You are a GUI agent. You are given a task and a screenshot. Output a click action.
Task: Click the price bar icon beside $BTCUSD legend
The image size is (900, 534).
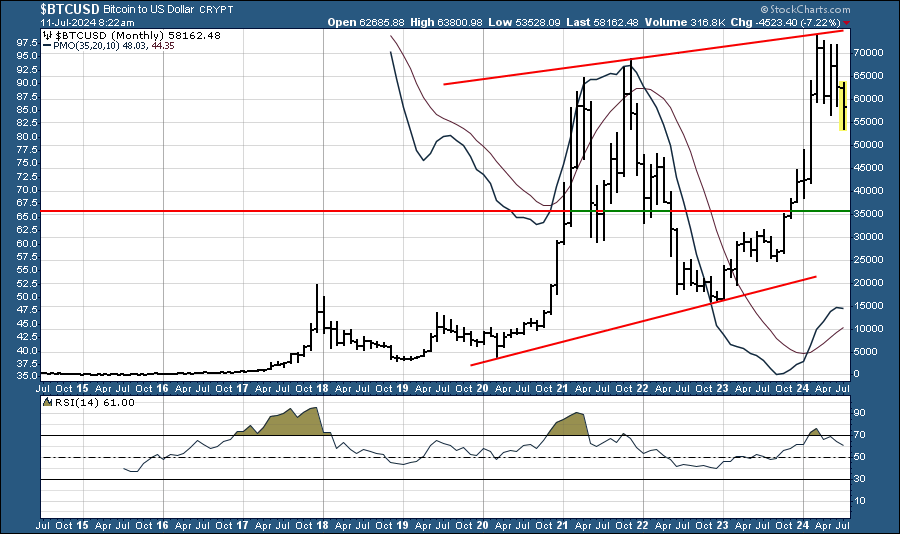(x=47, y=37)
